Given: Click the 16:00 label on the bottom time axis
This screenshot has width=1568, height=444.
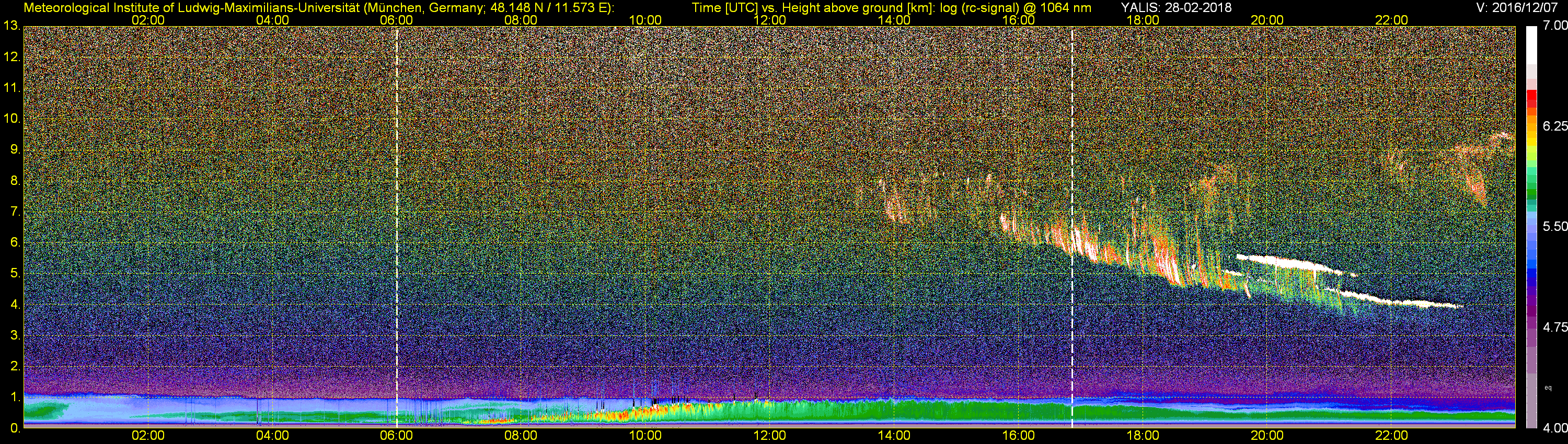Looking at the screenshot, I should point(1018,436).
